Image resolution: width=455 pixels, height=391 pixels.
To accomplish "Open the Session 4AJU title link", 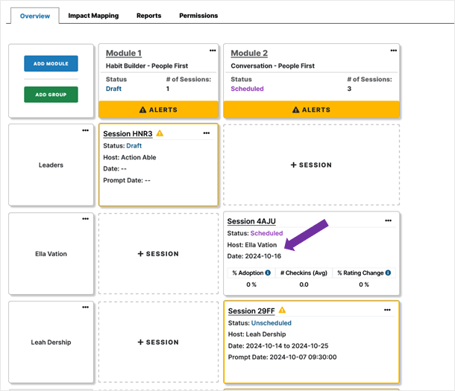I will click(x=251, y=221).
